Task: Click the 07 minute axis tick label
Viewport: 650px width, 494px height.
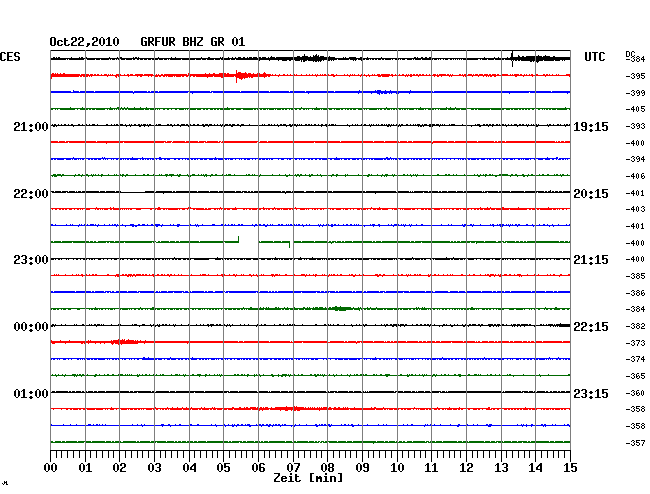Action: point(293,468)
